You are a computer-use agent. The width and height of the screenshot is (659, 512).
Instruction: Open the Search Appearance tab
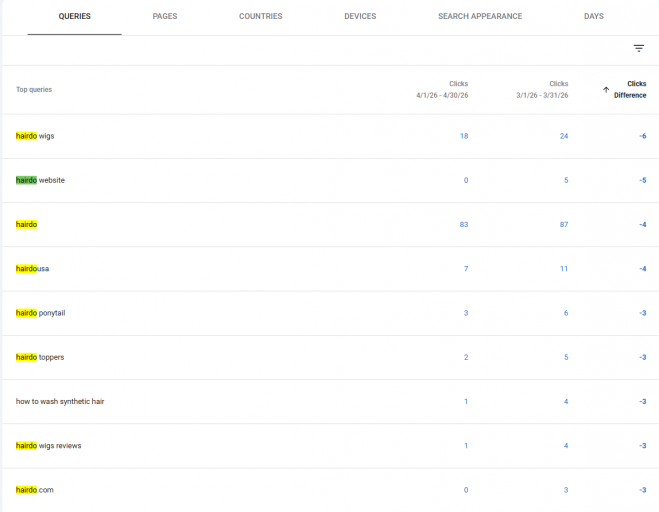coord(480,16)
